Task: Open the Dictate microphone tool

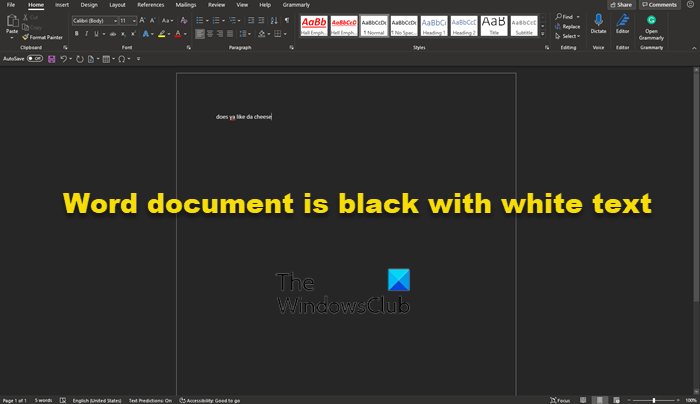Action: (x=598, y=23)
